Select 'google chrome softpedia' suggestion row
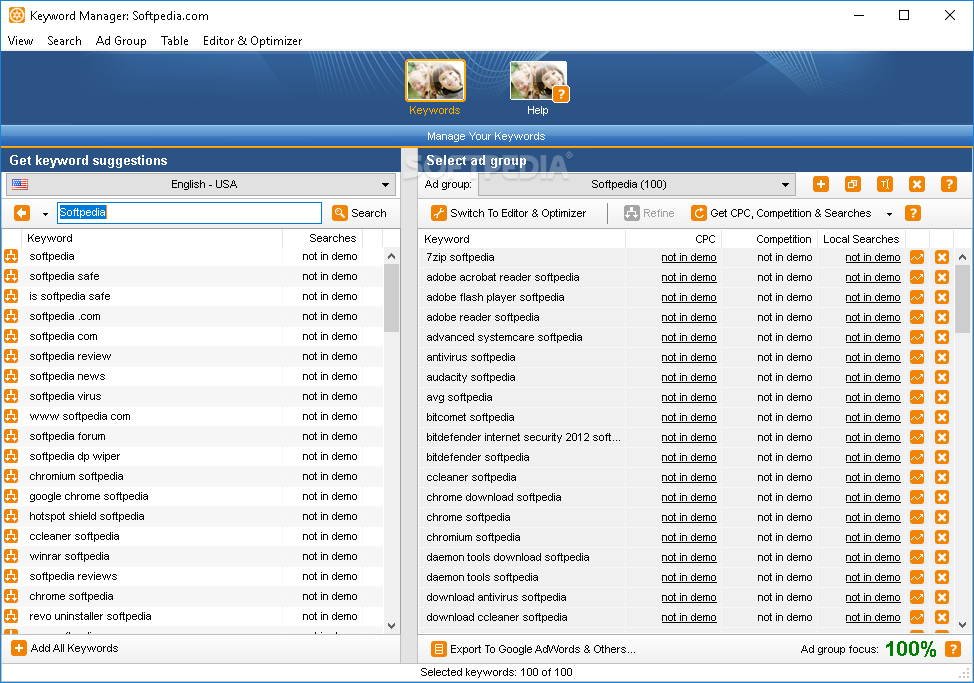This screenshot has width=974, height=683. [193, 496]
